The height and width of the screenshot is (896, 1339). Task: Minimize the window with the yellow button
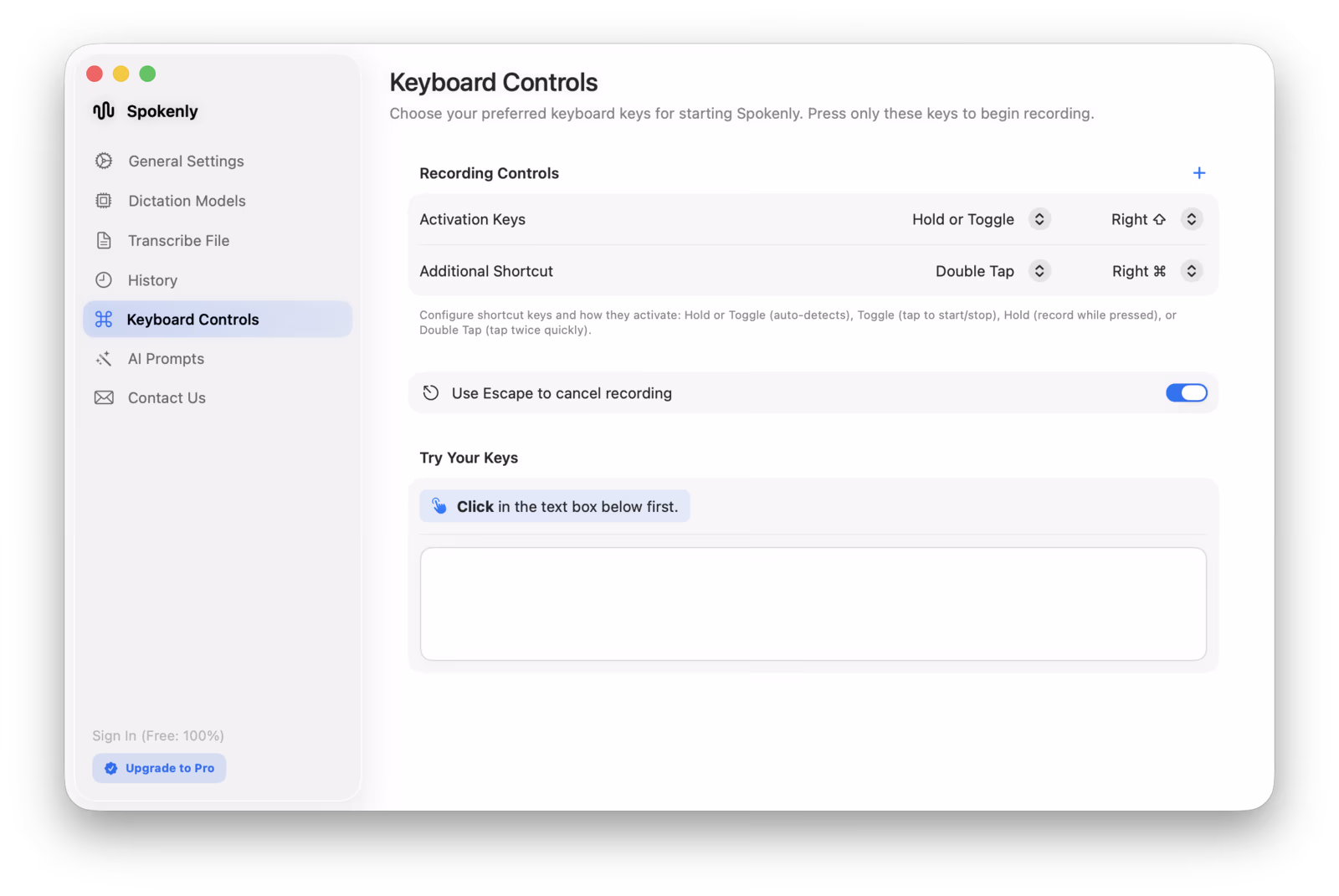click(121, 74)
